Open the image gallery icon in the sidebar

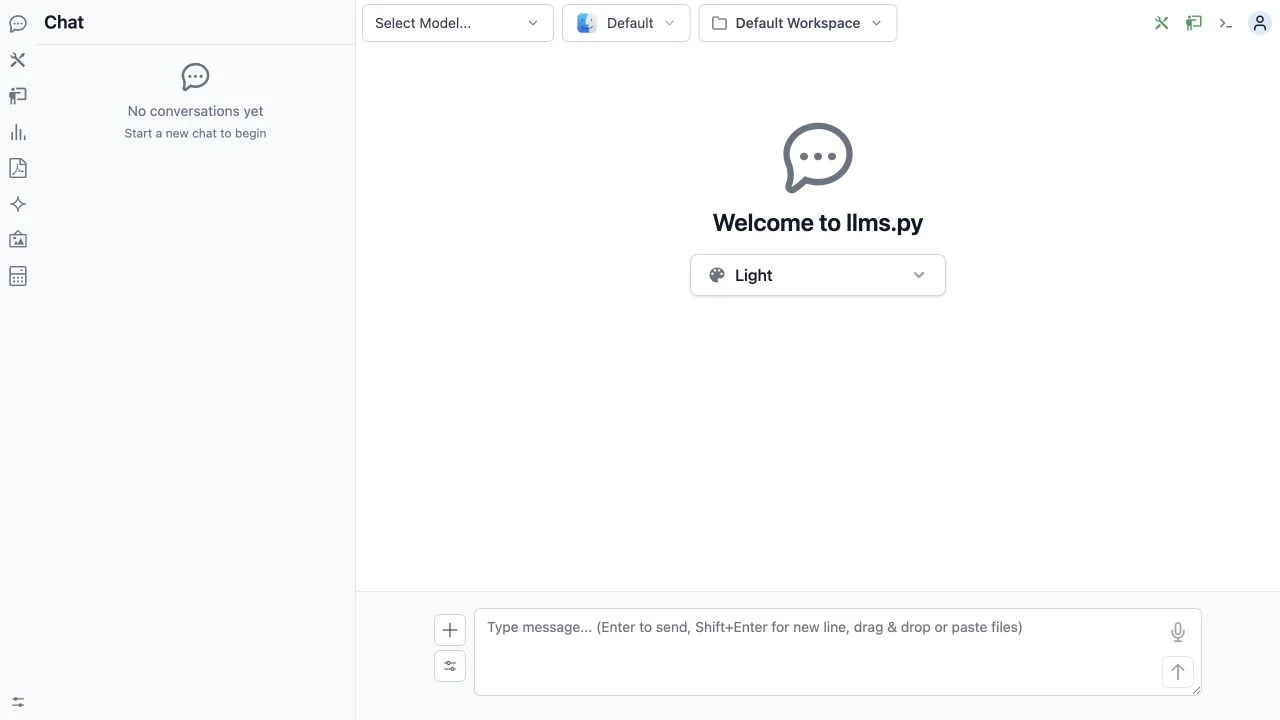18,240
